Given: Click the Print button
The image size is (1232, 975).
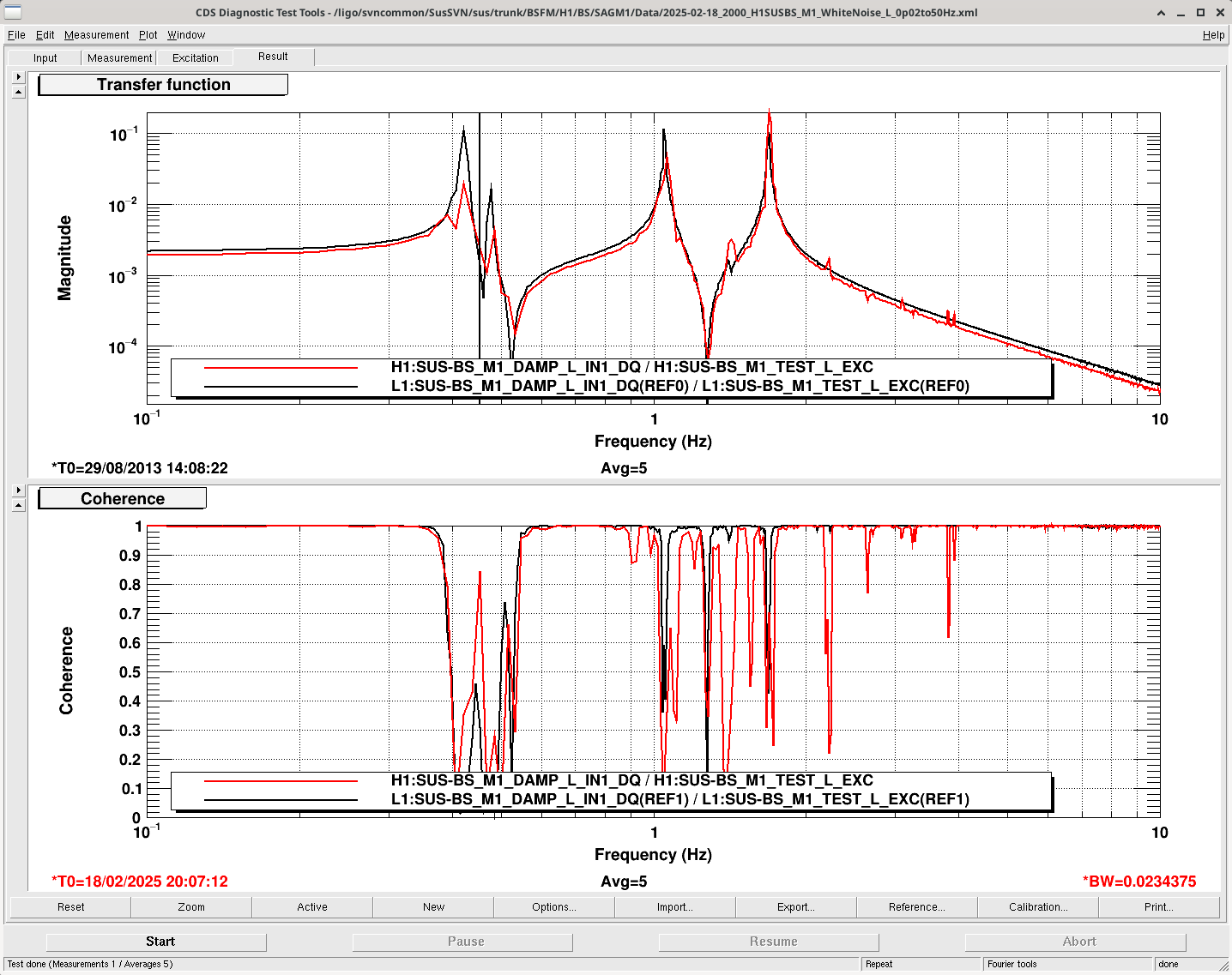Looking at the screenshot, I should [x=1159, y=907].
